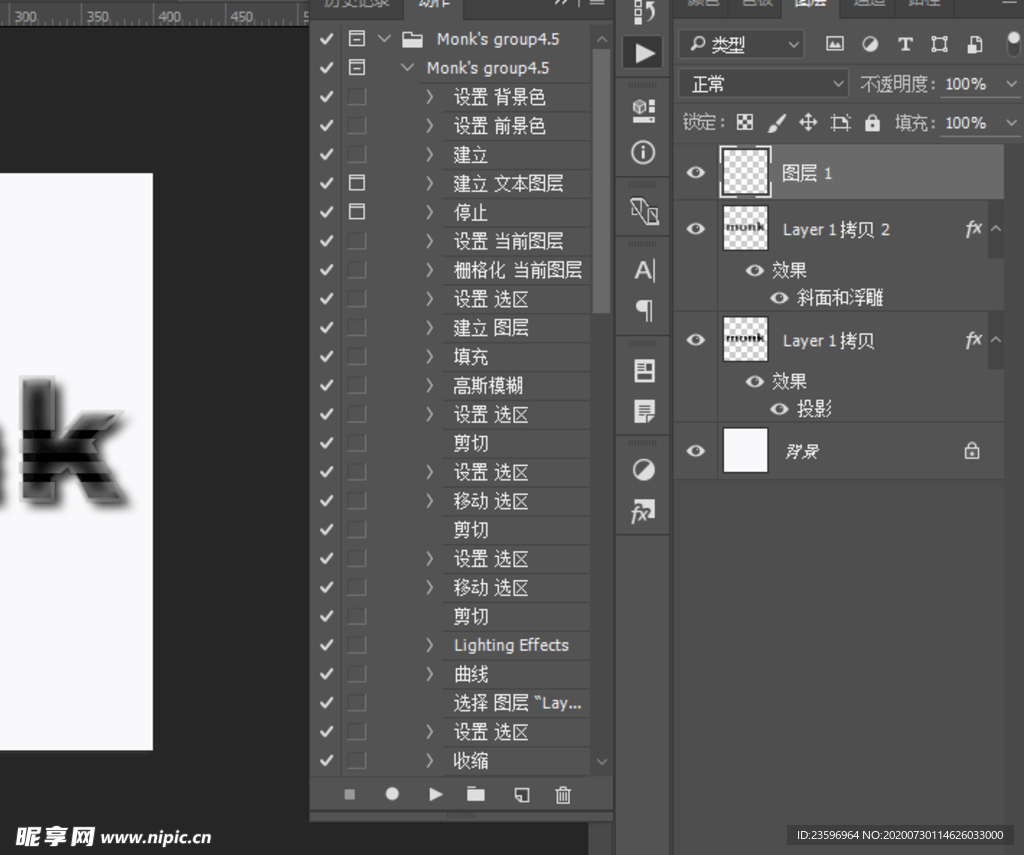Select the Layer 1 拷贝 thumbnail
Screen dimensions: 1024x855
(745, 340)
